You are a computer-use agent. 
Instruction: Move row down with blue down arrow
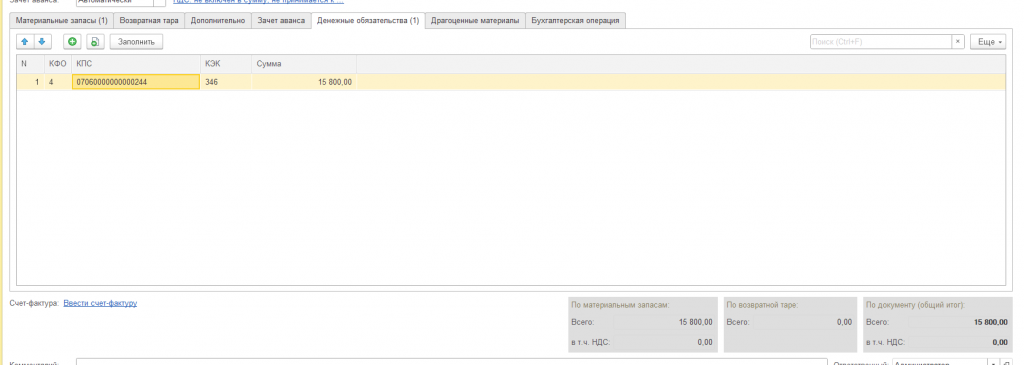(x=42, y=42)
